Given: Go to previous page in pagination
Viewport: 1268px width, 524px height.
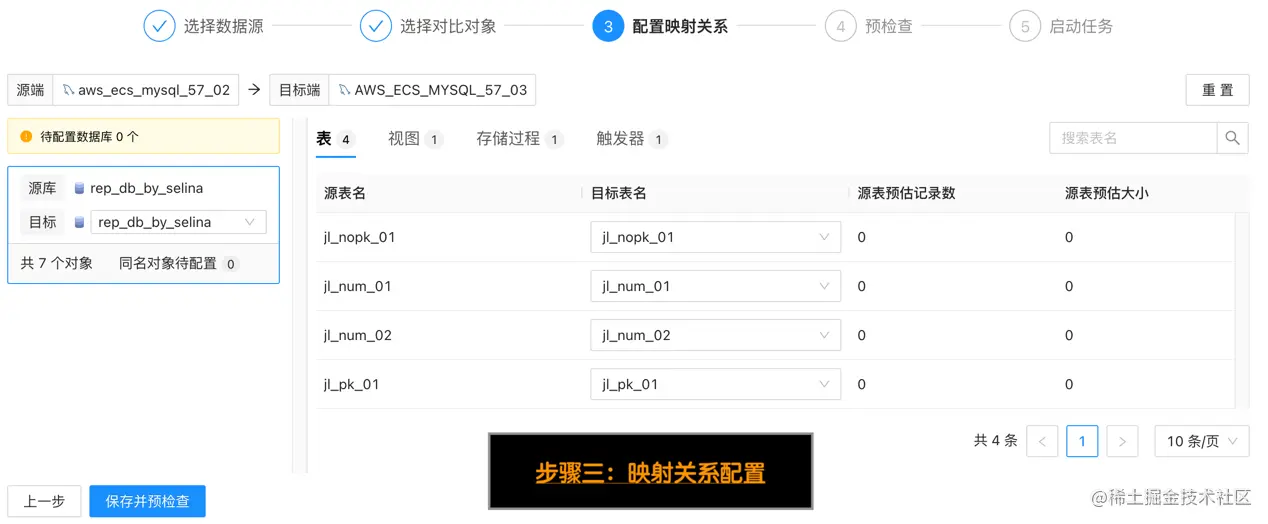Looking at the screenshot, I should tap(1042, 441).
